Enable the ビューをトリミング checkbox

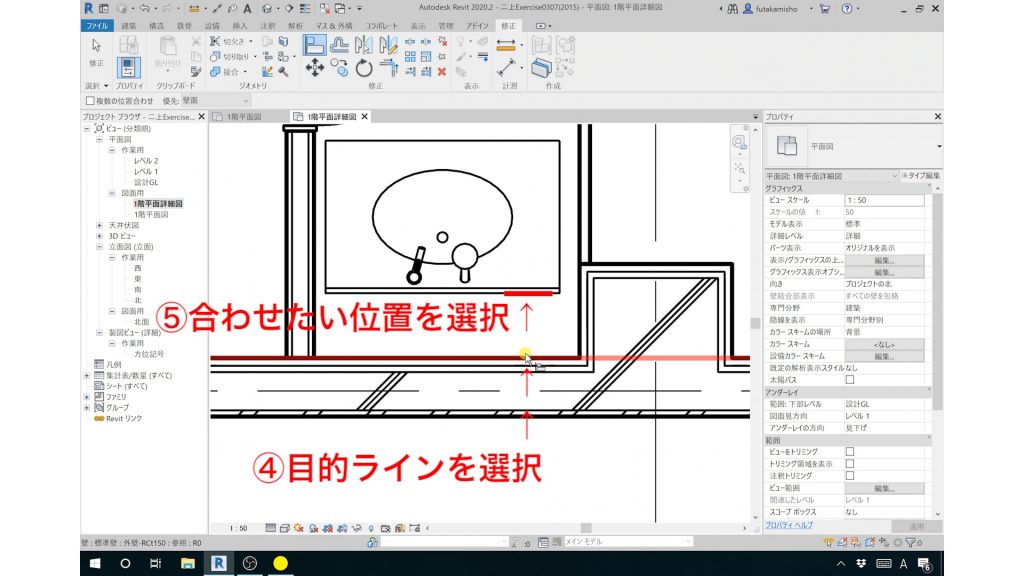(x=850, y=454)
